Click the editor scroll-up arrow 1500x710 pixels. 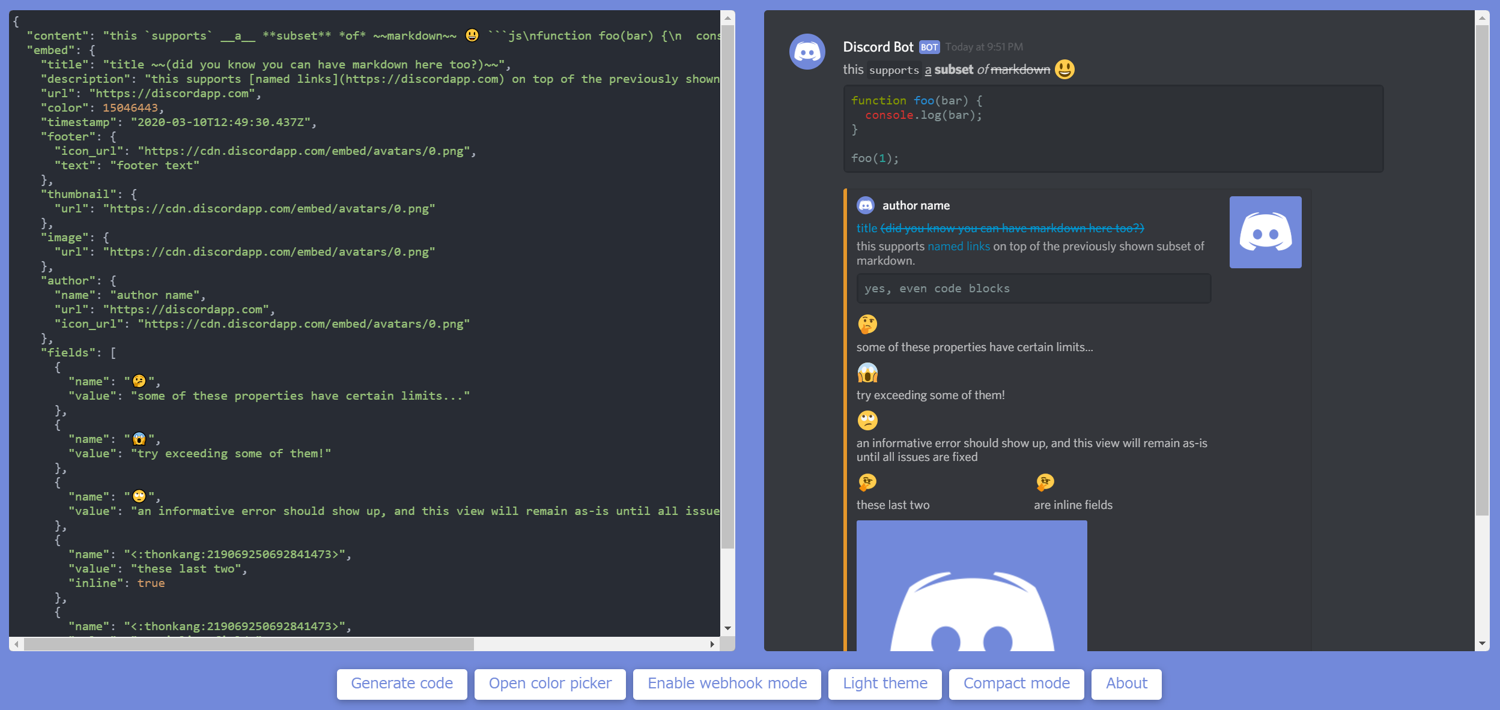pos(727,18)
